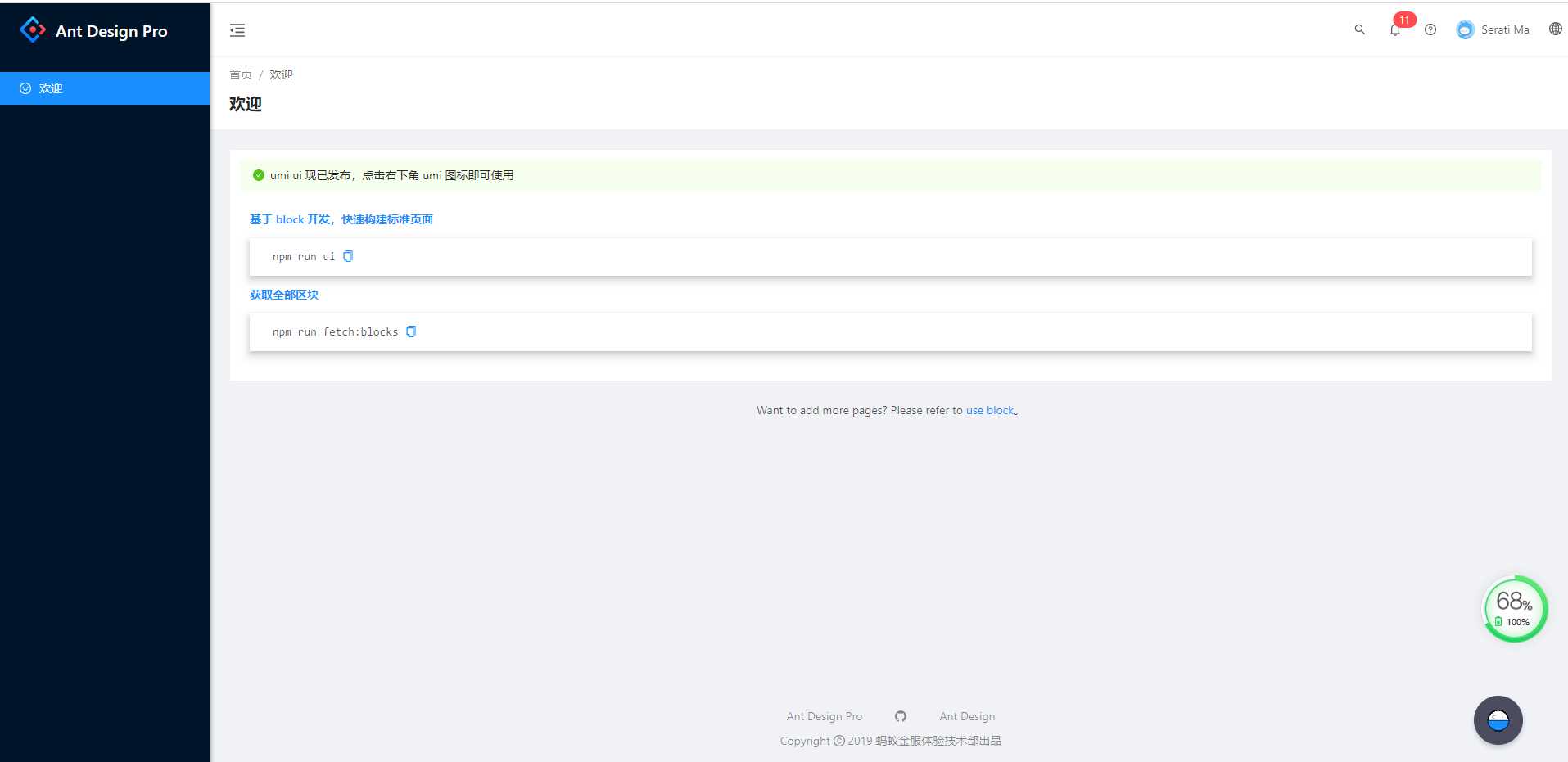Click the 100% battery indicator in widget
The width and height of the screenshot is (1568, 762).
(1512, 622)
